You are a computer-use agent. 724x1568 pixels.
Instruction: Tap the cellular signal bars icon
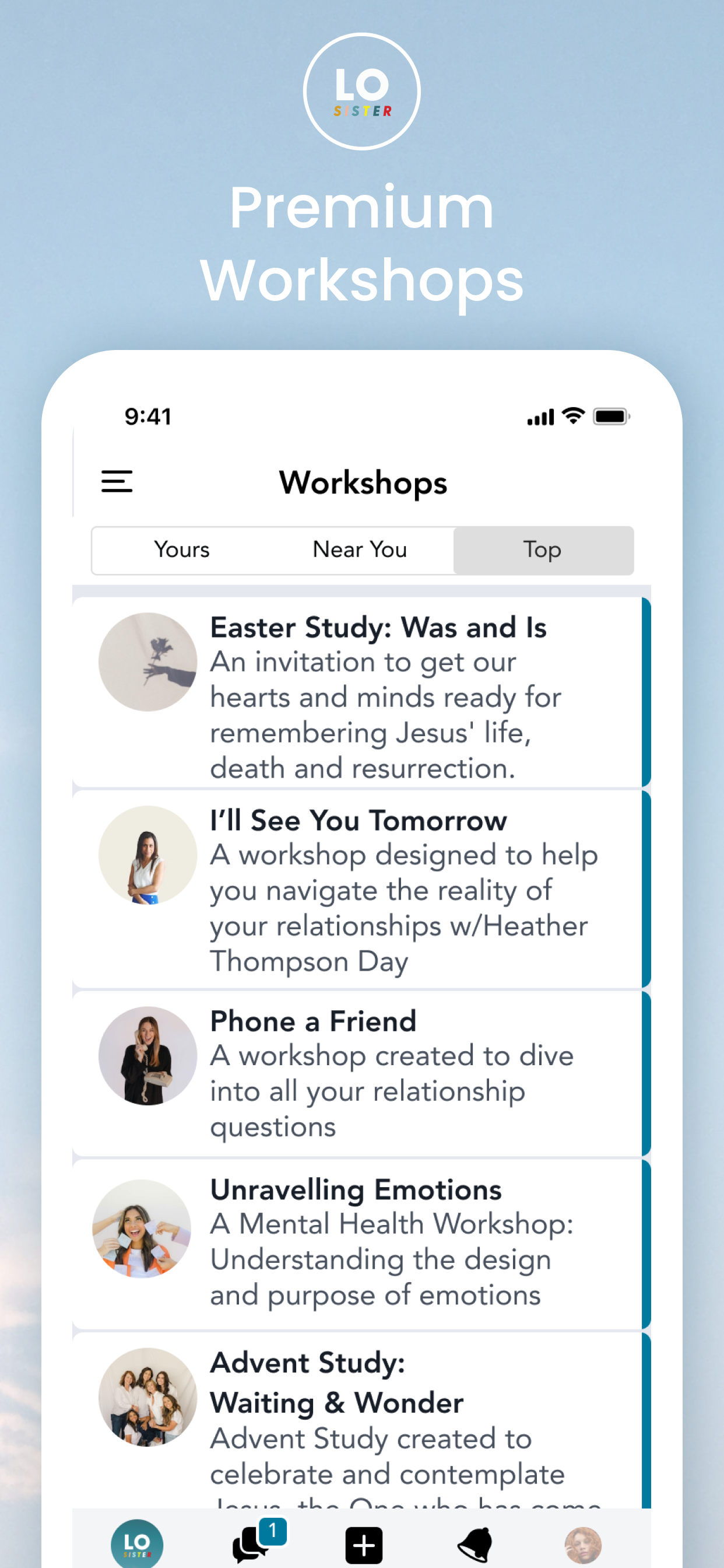(x=540, y=418)
